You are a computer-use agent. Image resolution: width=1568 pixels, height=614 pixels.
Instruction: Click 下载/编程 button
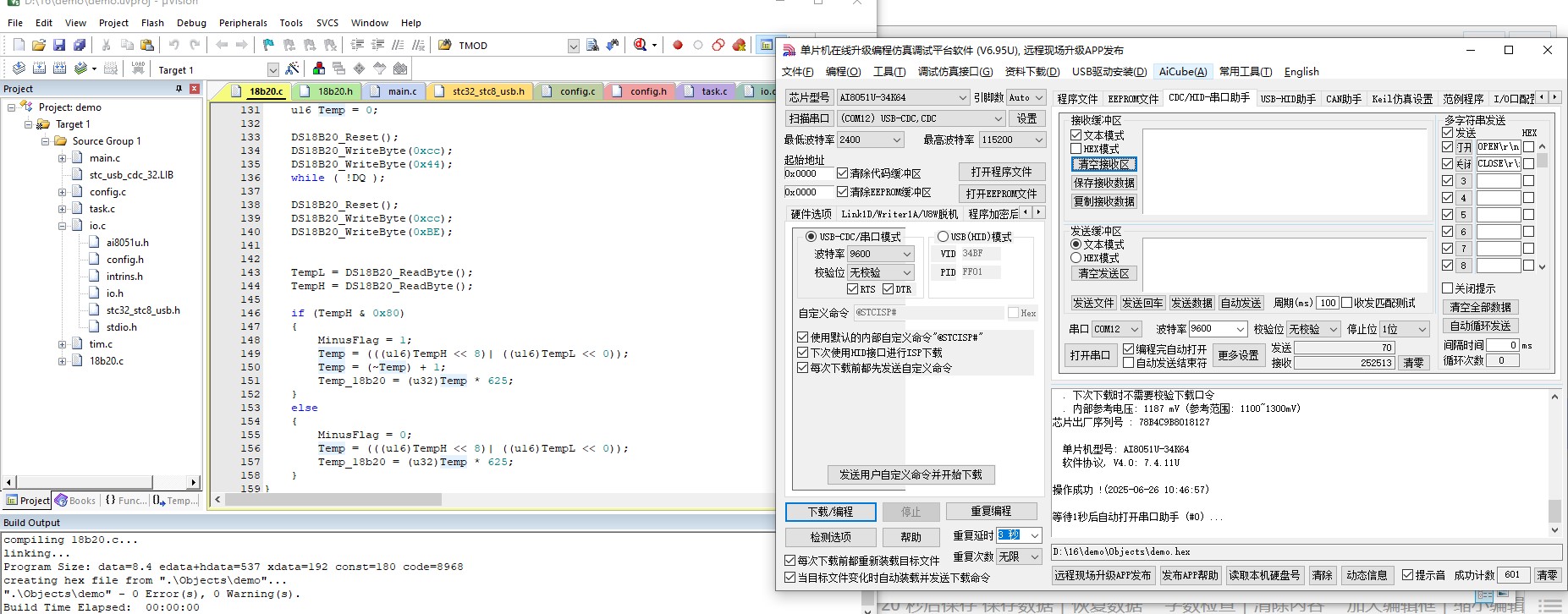830,512
